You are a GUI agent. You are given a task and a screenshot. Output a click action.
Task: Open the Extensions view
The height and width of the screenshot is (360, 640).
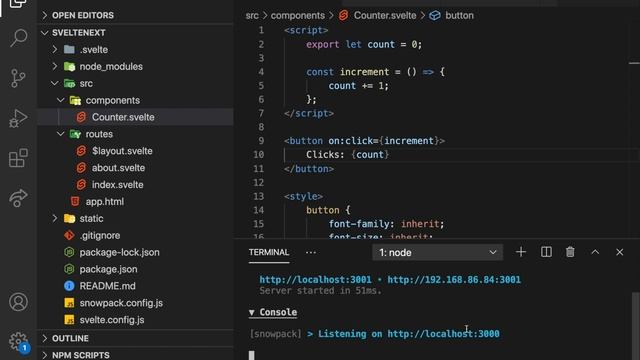click(18, 158)
